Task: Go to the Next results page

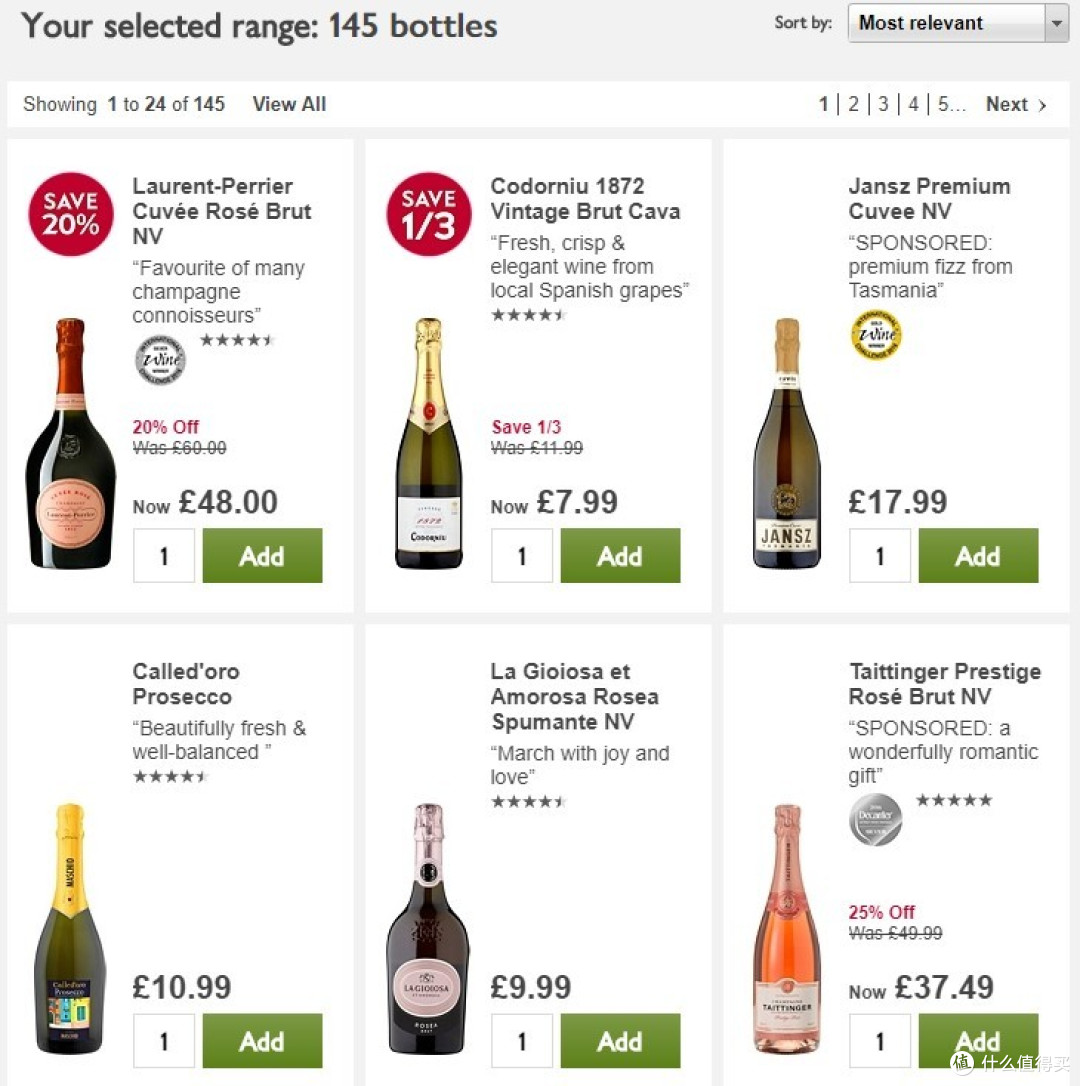Action: pyautogui.click(x=1016, y=105)
